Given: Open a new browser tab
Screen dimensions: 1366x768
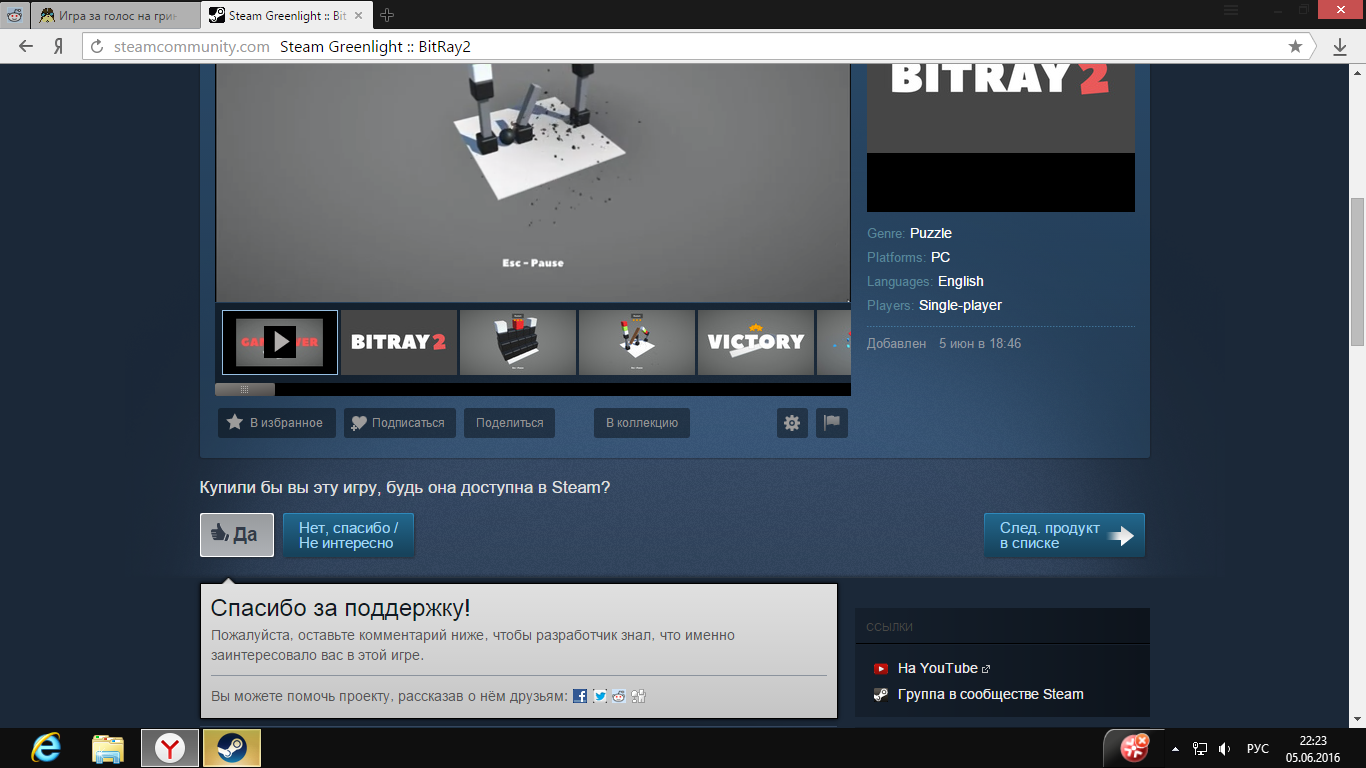Looking at the screenshot, I should 387,15.
